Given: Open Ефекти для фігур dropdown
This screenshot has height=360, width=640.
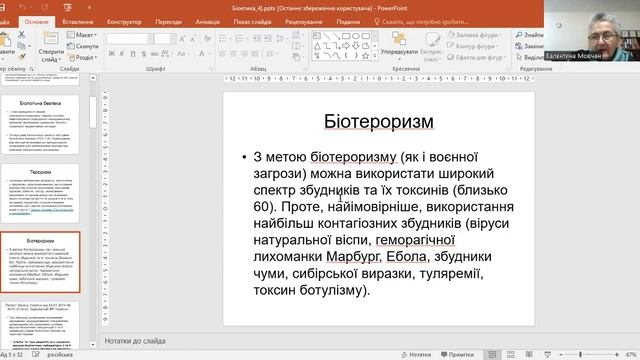Looking at the screenshot, I should 476,58.
